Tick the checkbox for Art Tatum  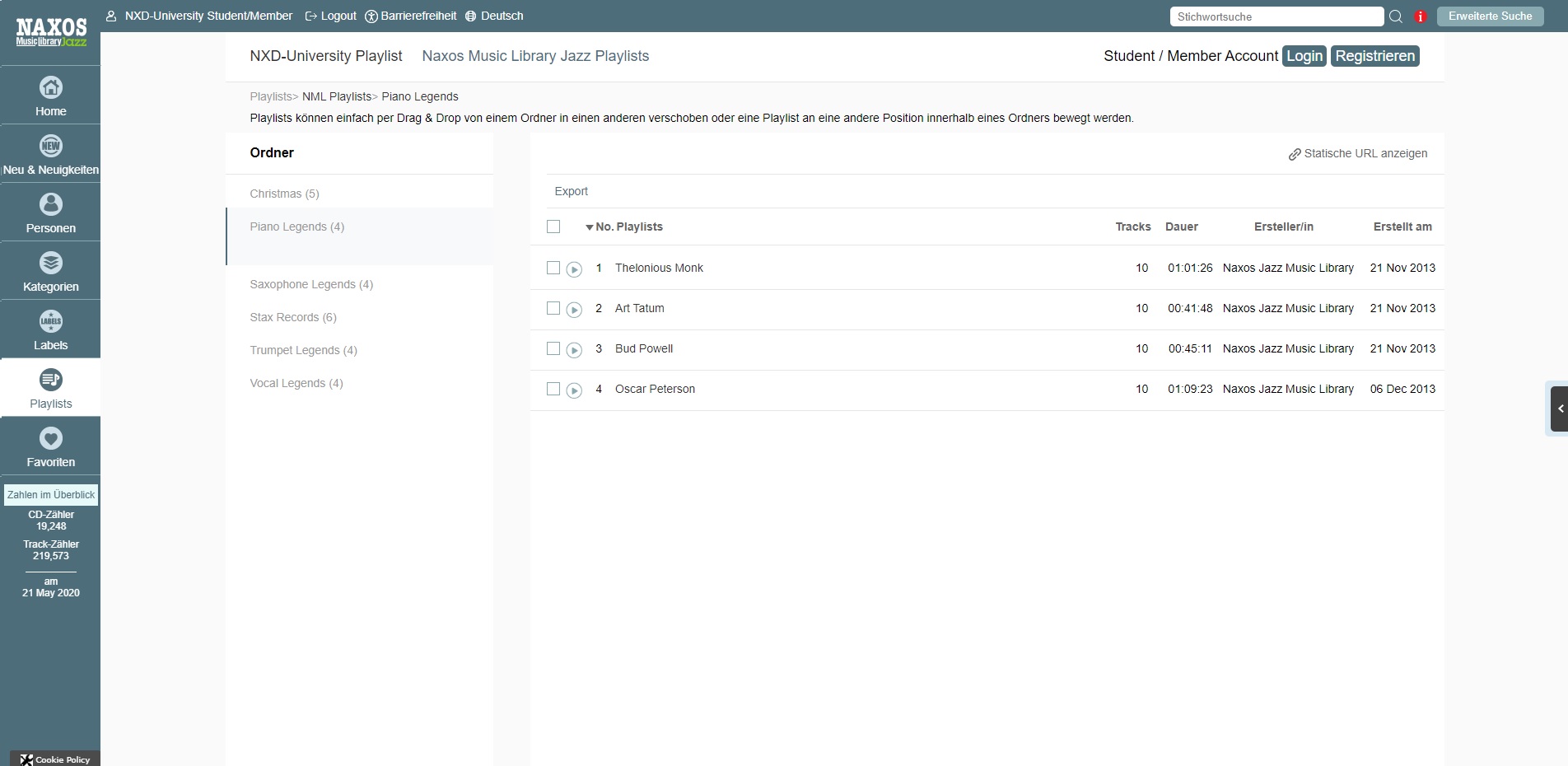pyautogui.click(x=553, y=308)
